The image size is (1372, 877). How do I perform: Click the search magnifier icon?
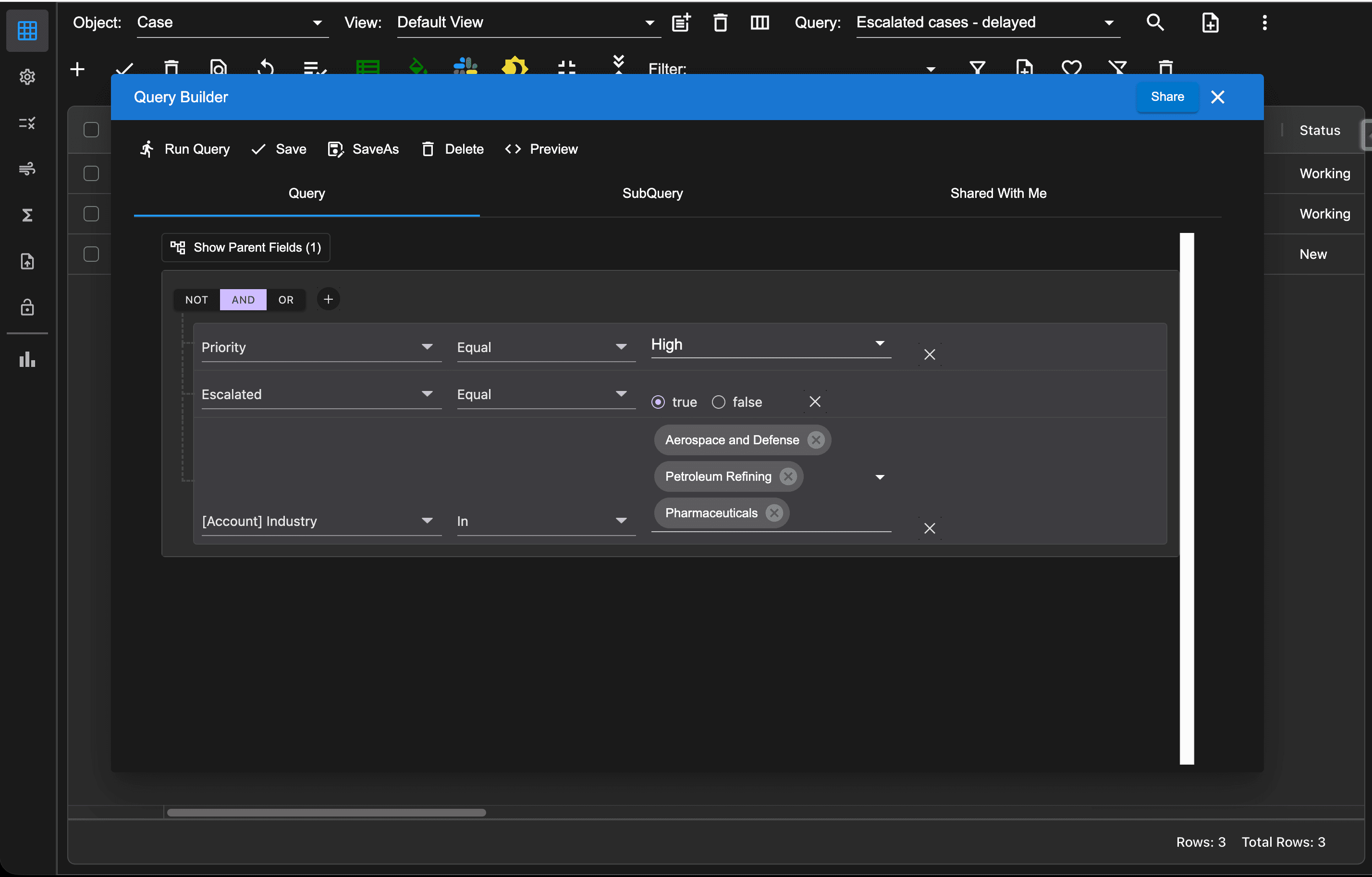[x=1154, y=23]
